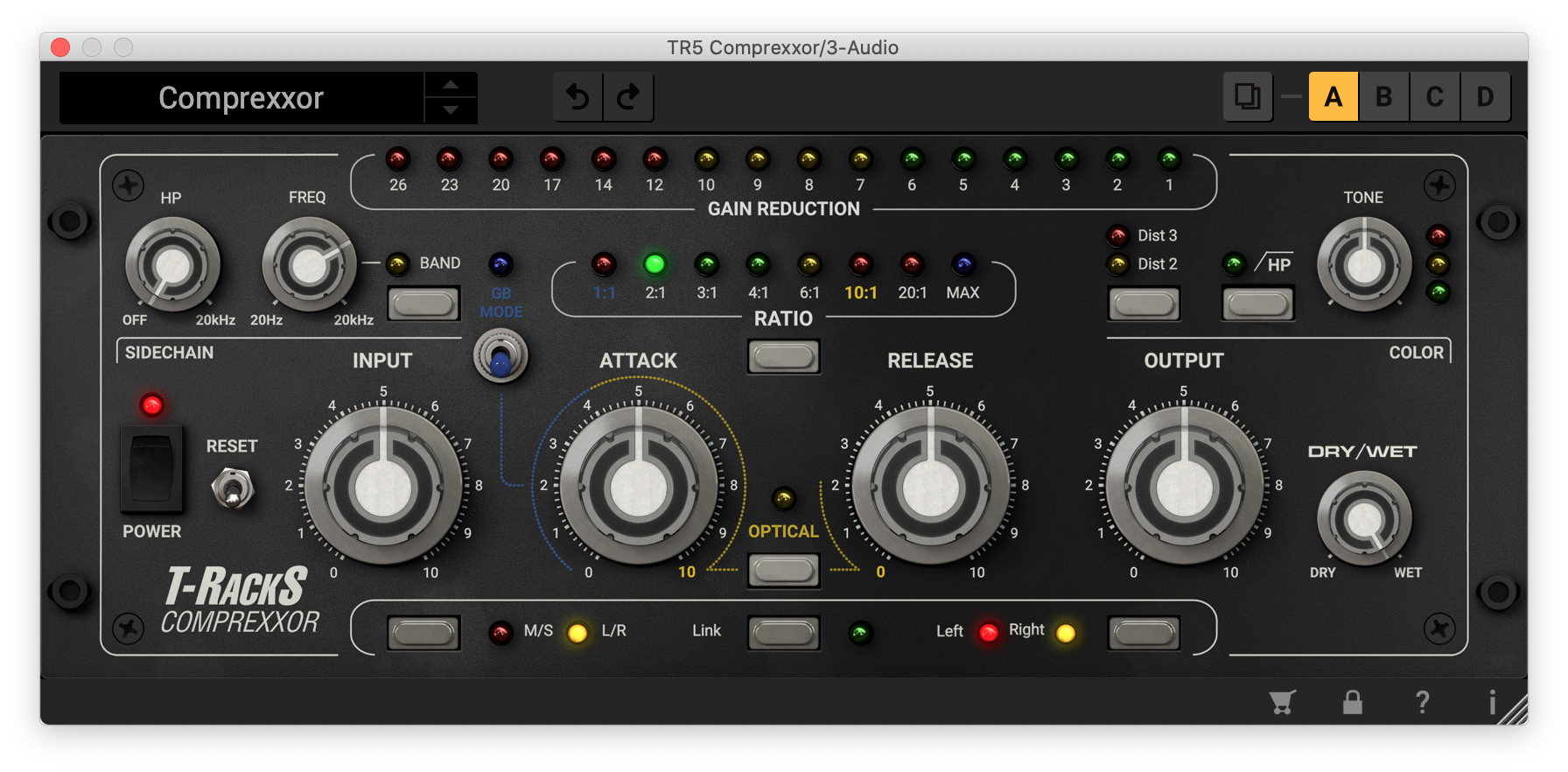Step to the next preset using the down arrow

[x=451, y=110]
